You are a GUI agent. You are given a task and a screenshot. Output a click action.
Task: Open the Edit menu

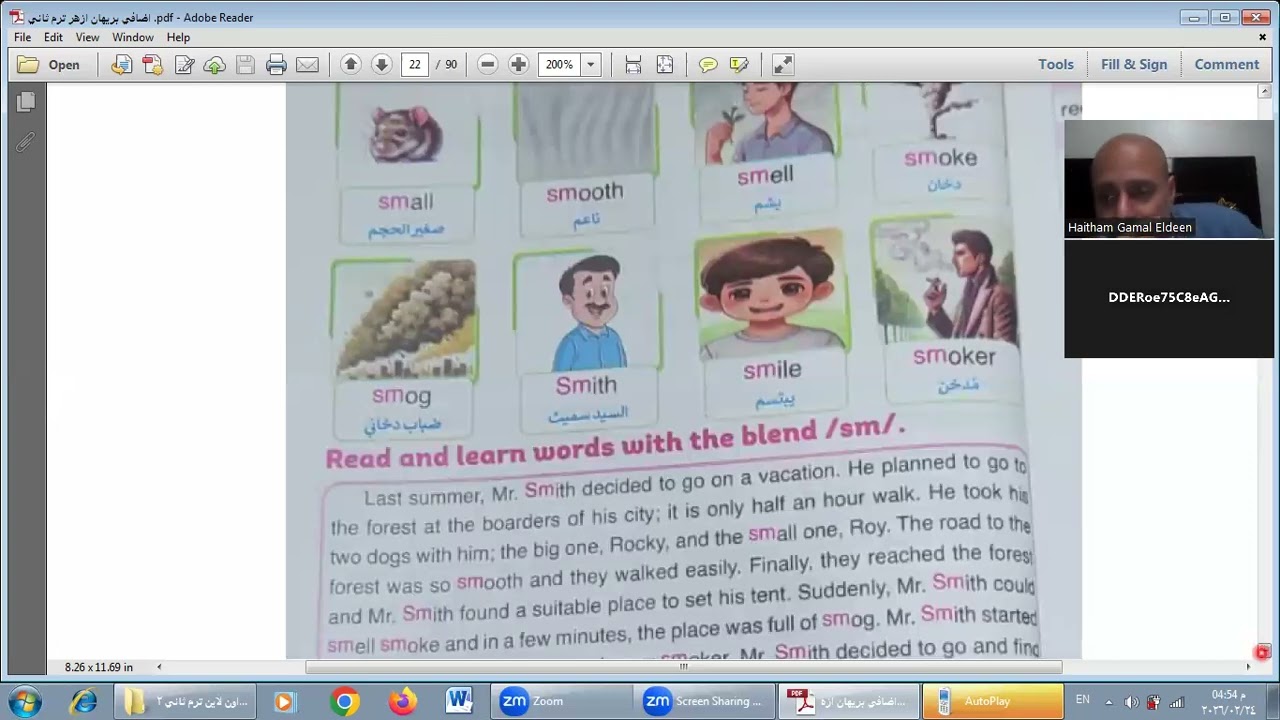tap(53, 37)
